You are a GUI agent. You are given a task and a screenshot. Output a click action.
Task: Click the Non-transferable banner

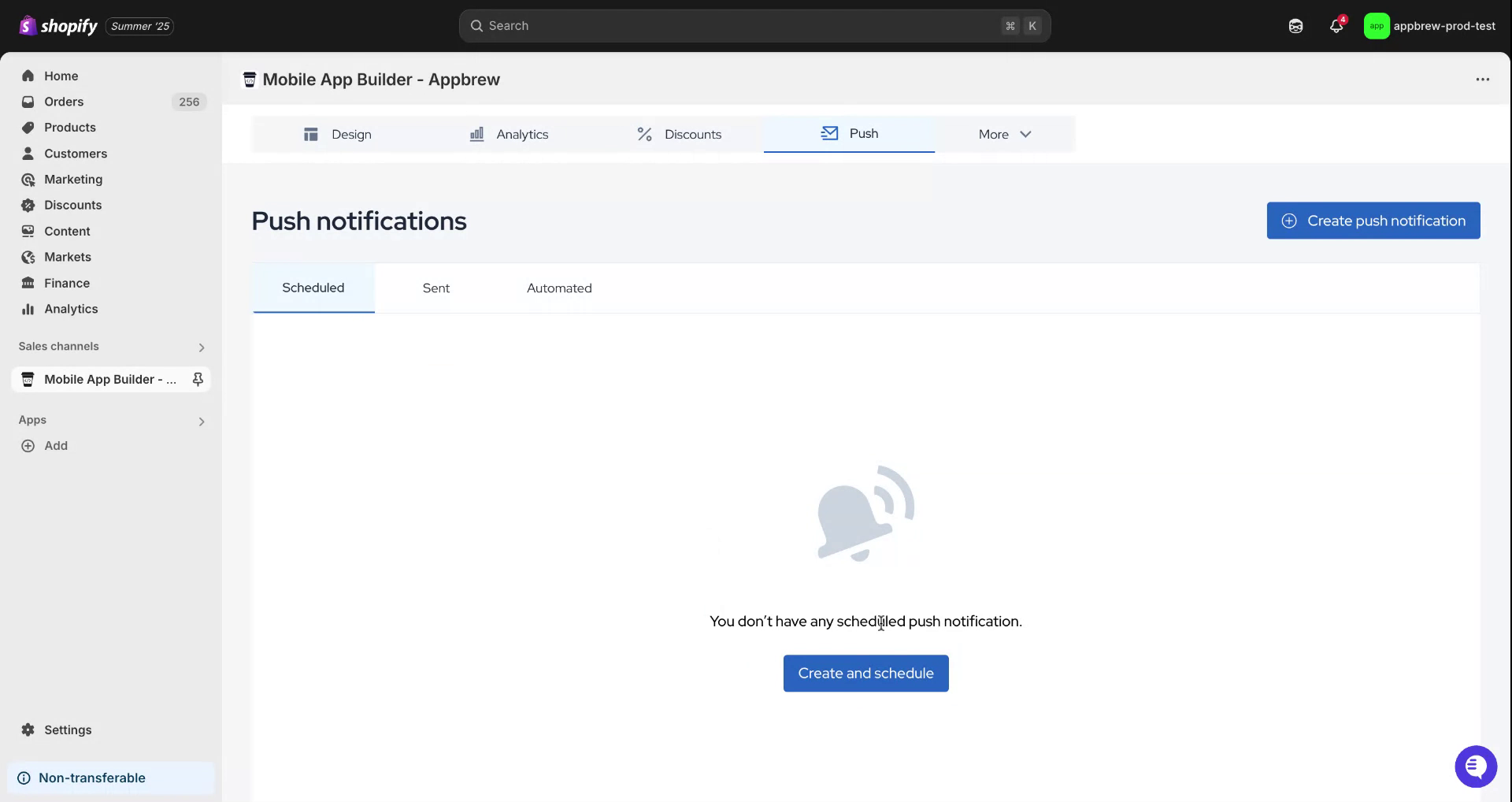coord(111,778)
